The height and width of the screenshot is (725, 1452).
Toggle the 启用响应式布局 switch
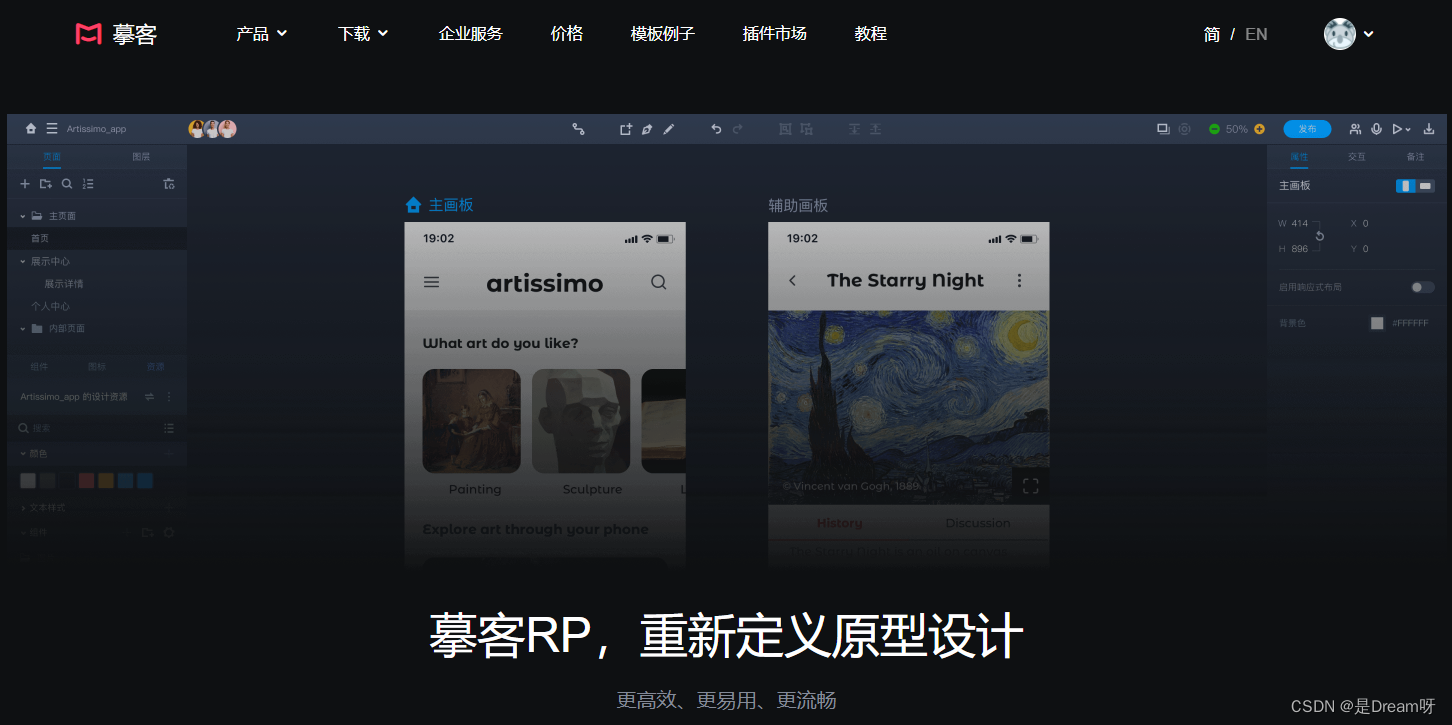pyautogui.click(x=1422, y=287)
